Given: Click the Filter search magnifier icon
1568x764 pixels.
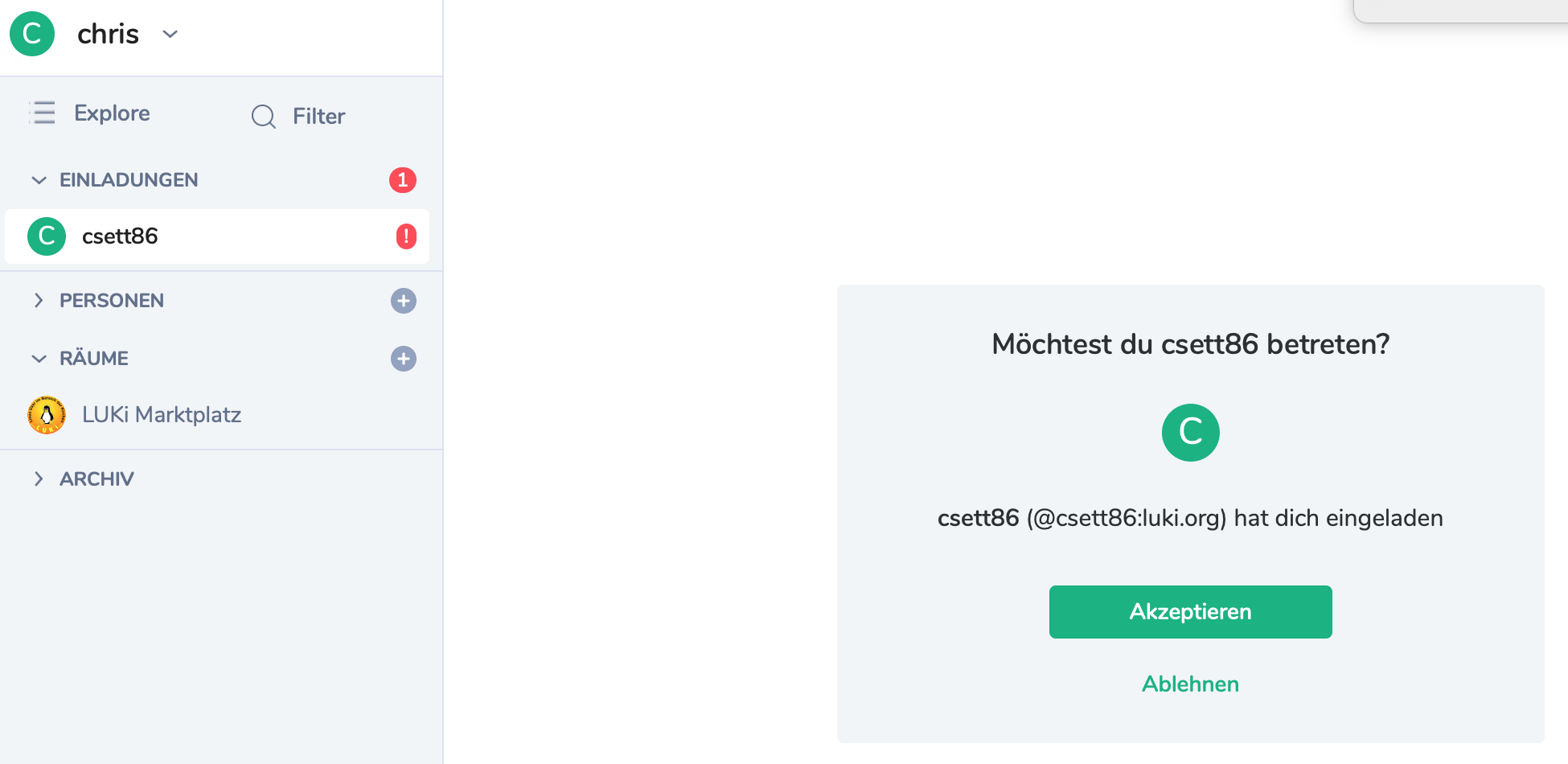Looking at the screenshot, I should [x=263, y=117].
